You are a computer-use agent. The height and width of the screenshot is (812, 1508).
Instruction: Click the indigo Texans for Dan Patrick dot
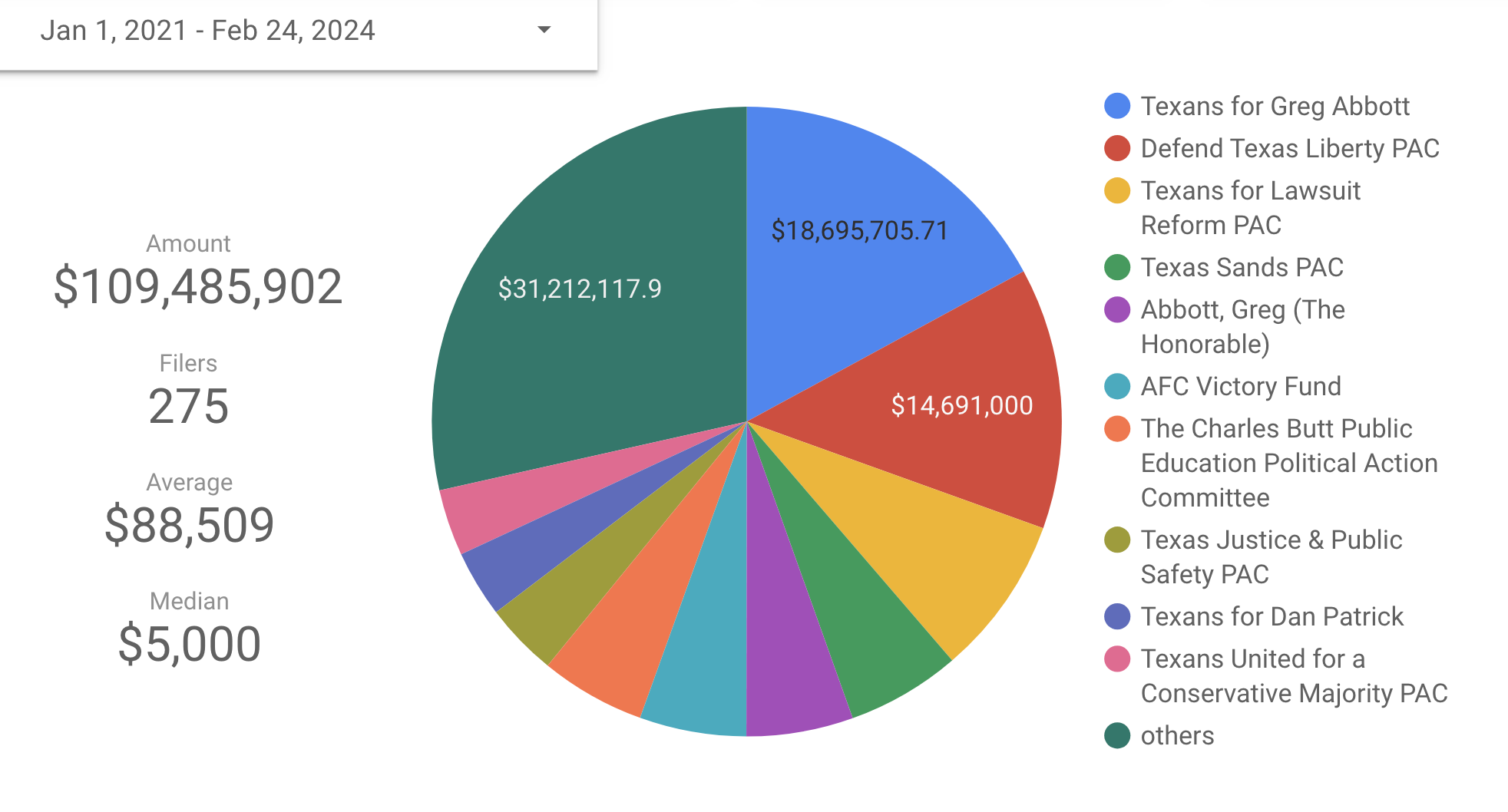click(x=1117, y=616)
